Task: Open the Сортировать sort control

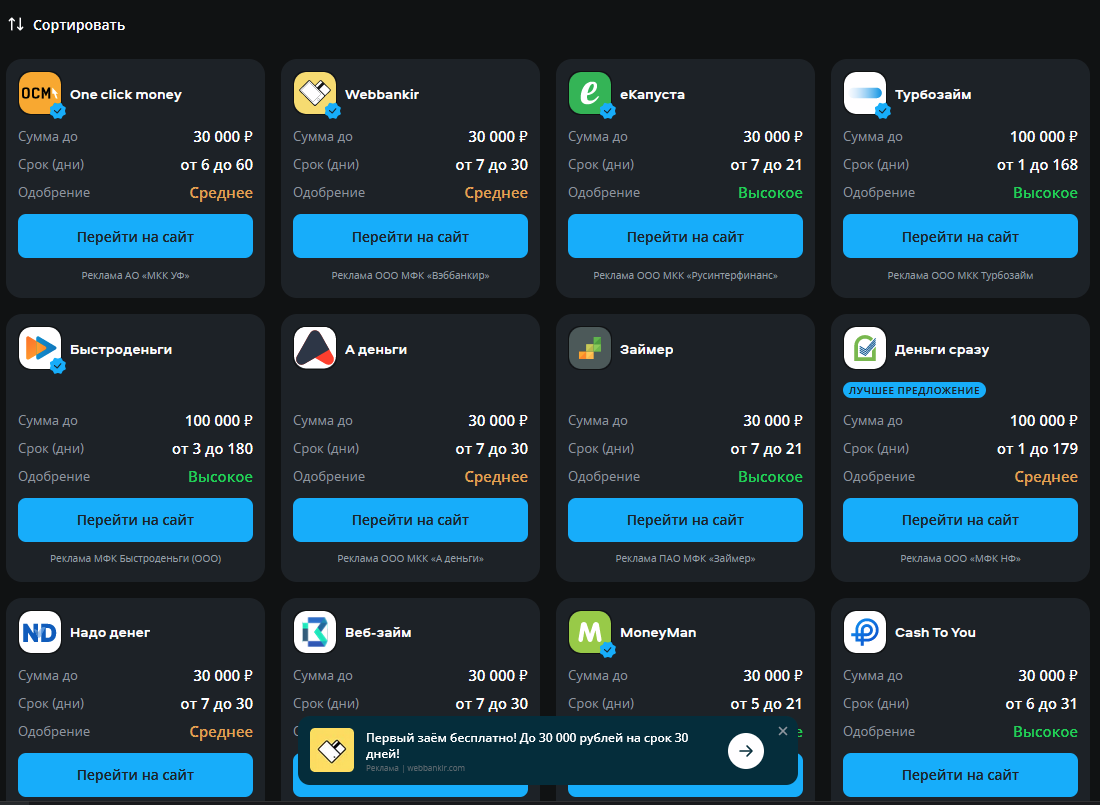Action: (67, 25)
